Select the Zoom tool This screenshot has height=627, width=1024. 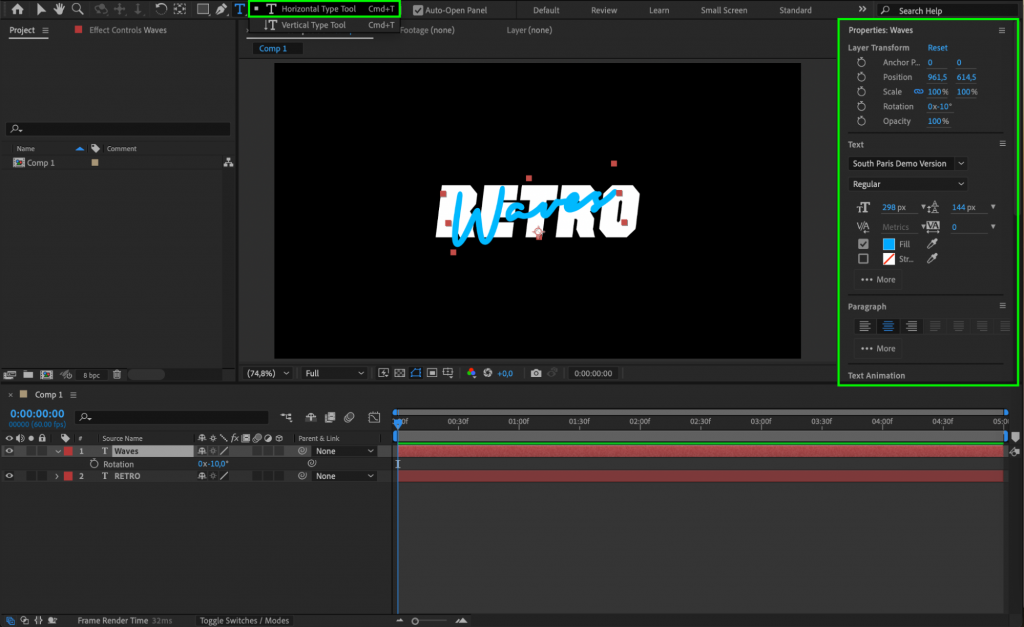78,8
